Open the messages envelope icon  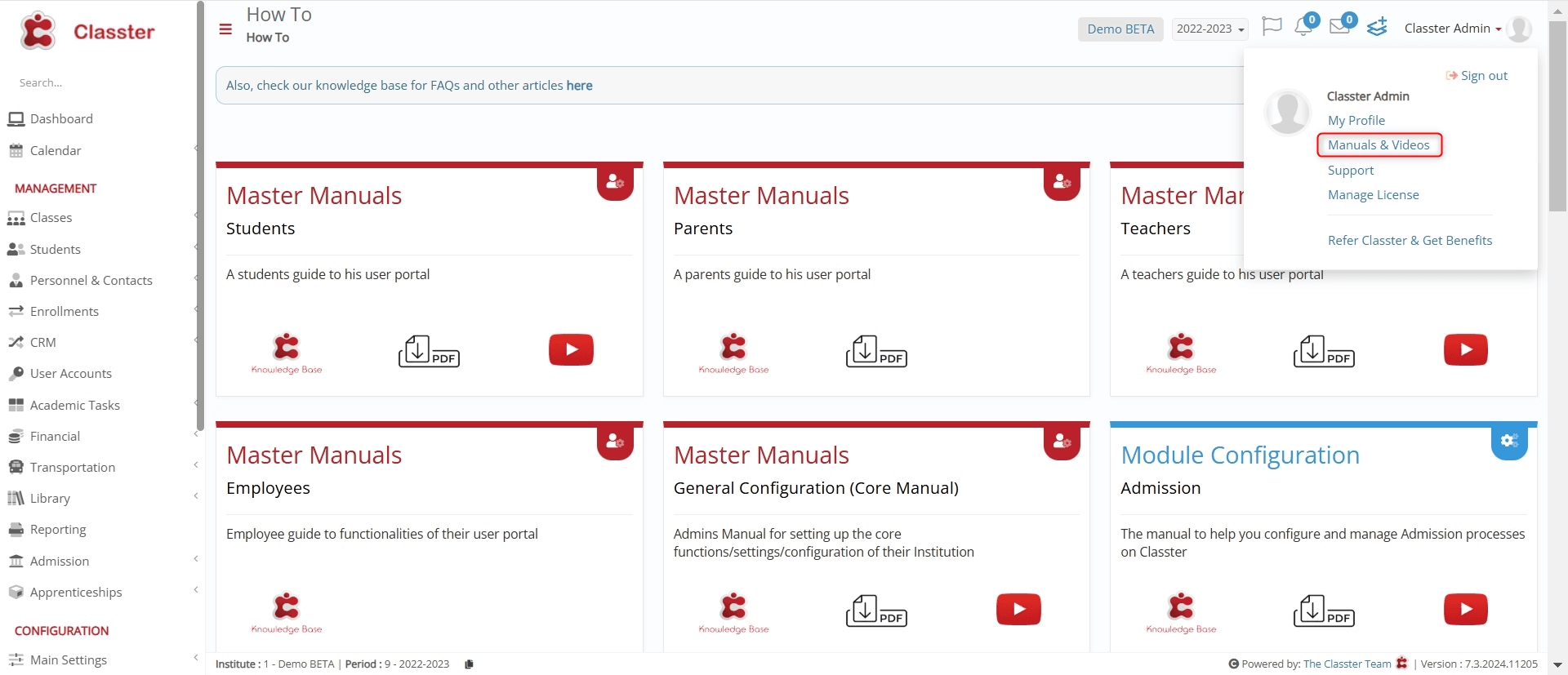click(1339, 27)
